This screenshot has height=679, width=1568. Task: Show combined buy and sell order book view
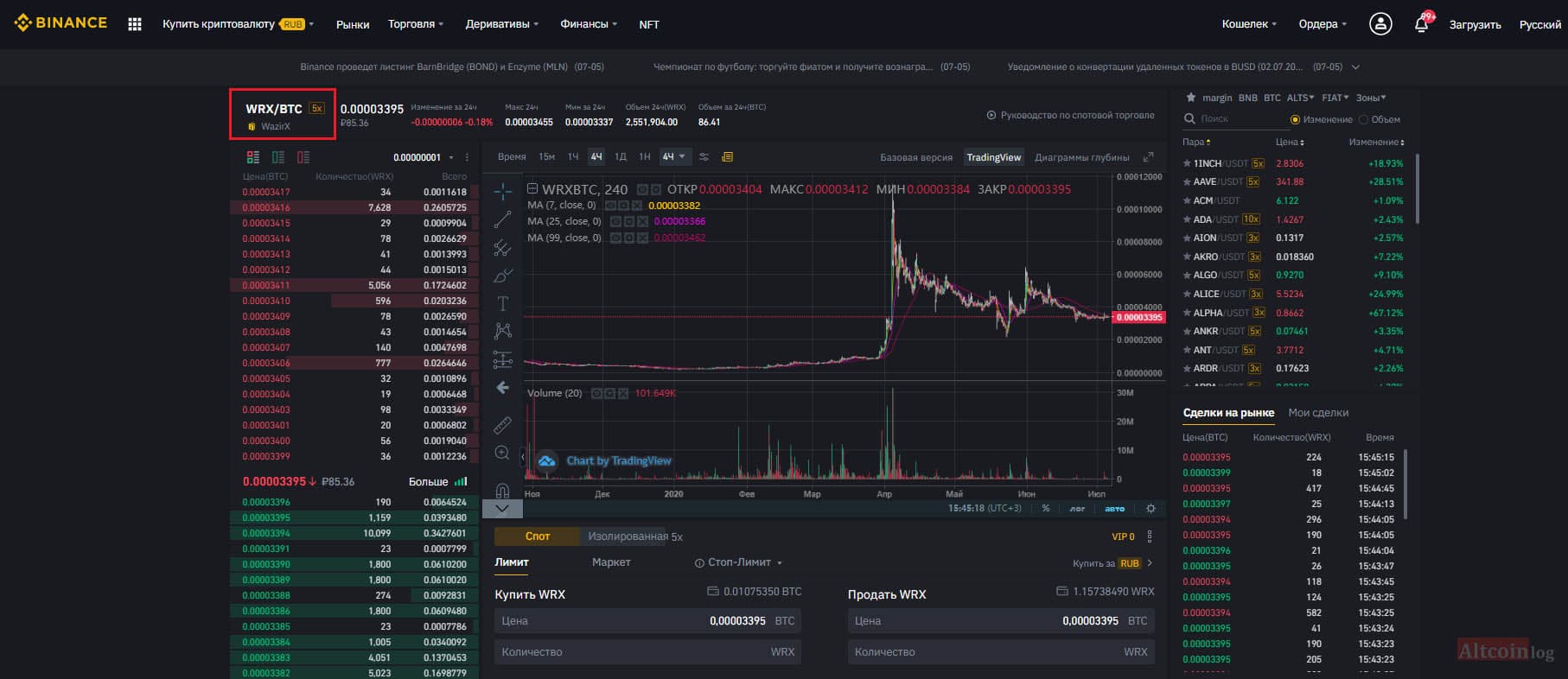[x=253, y=157]
